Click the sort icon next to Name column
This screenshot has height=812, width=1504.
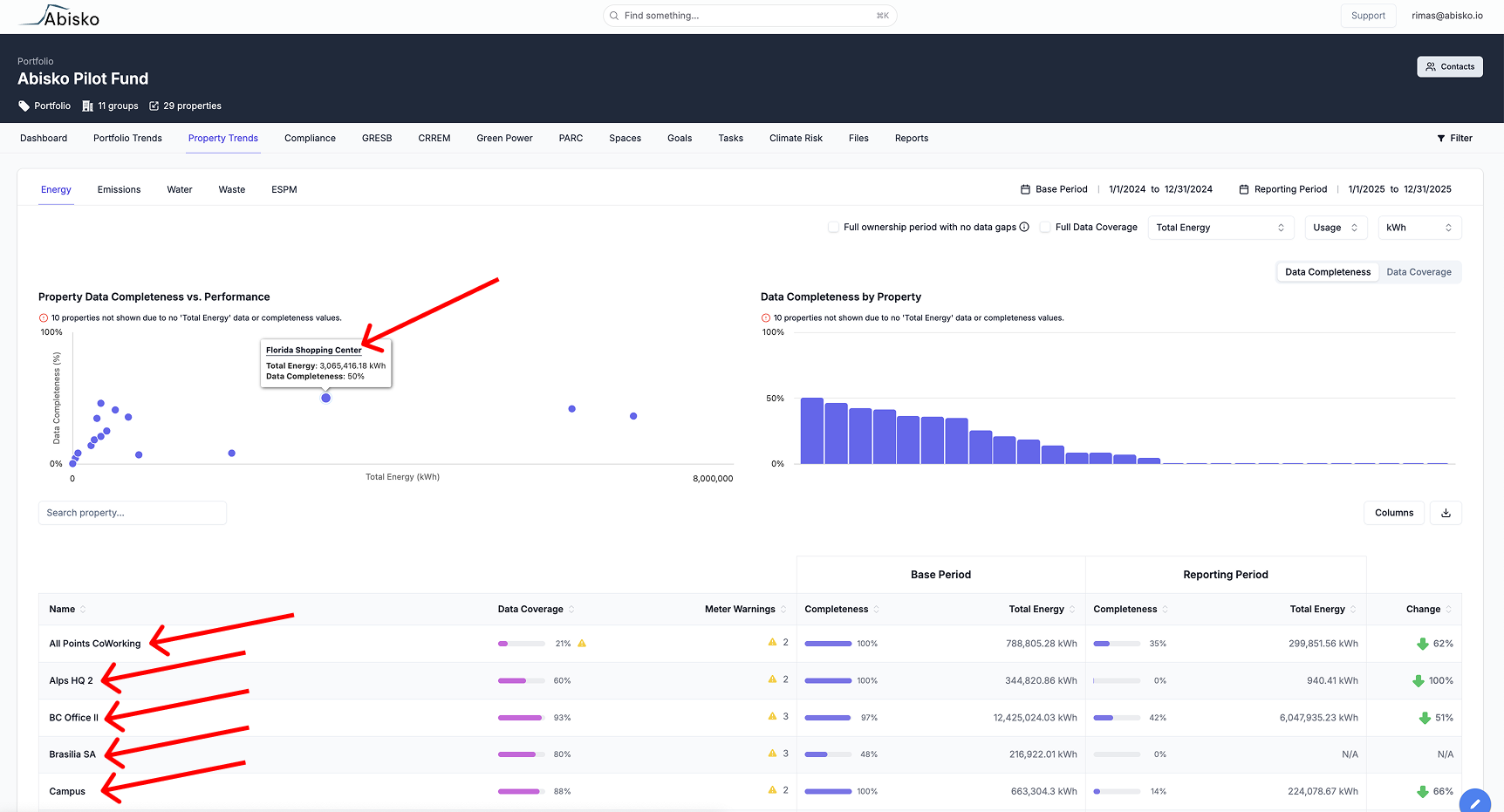(x=83, y=610)
